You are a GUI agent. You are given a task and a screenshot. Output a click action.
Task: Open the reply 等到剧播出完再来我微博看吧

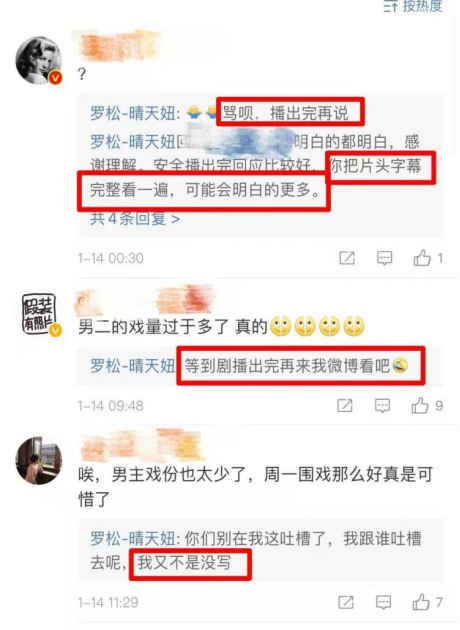(296, 366)
